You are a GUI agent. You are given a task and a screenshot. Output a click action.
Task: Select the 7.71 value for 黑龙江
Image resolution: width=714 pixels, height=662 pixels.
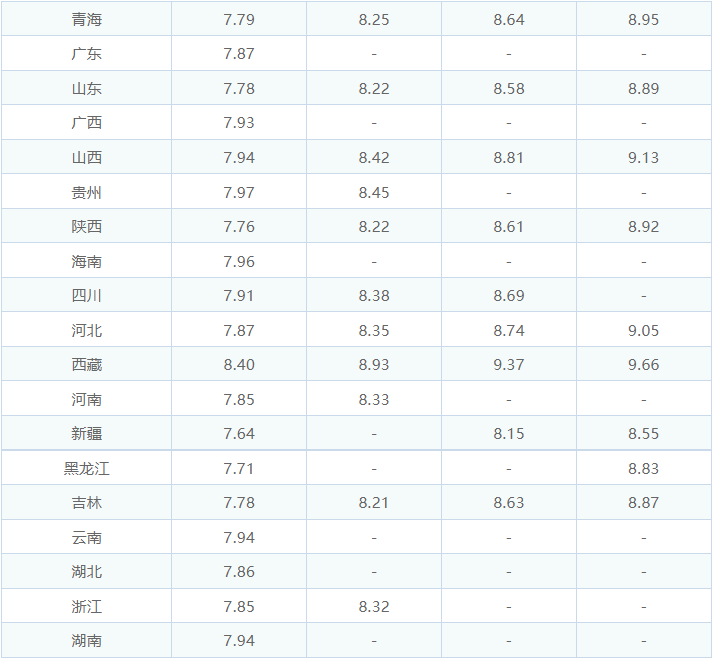point(239,468)
